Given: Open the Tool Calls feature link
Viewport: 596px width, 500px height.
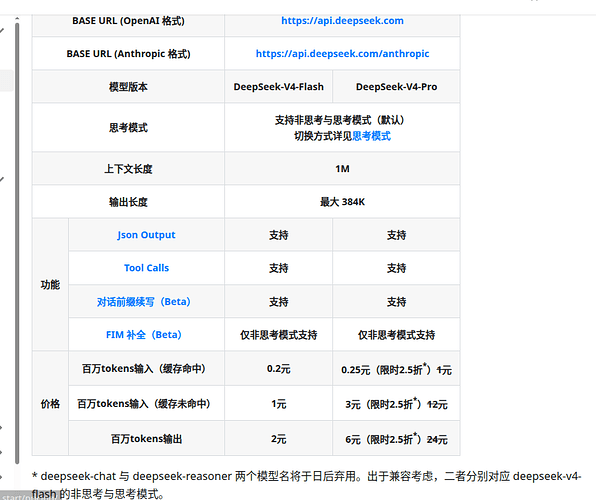Looking at the screenshot, I should (x=146, y=268).
